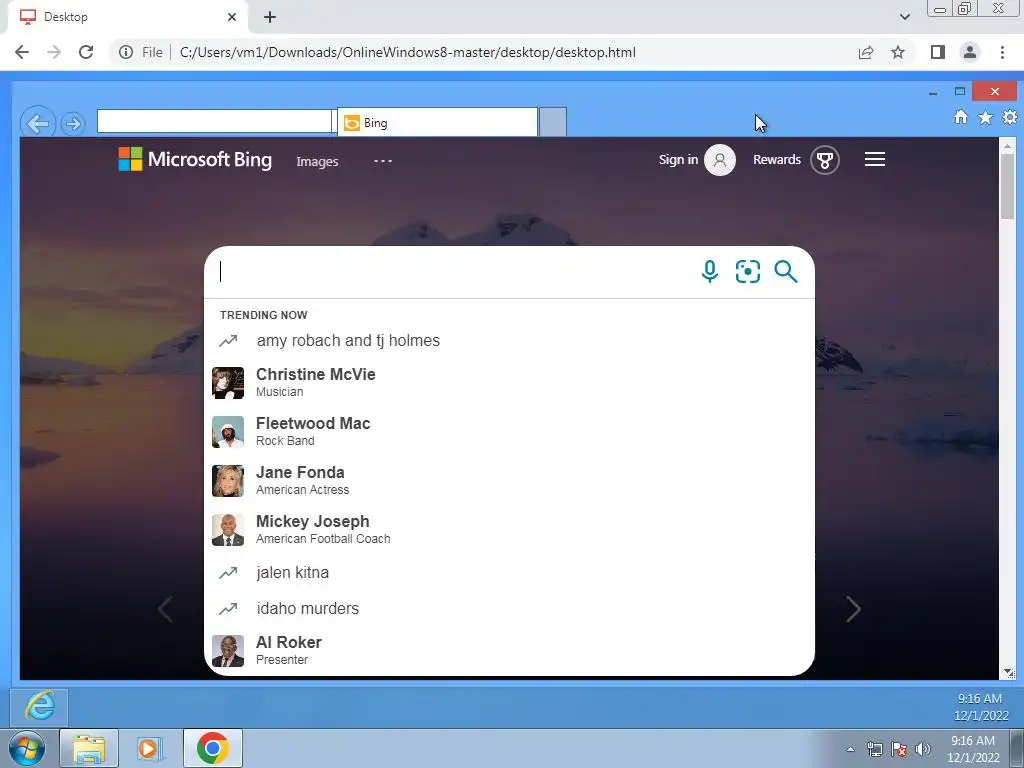Viewport: 1024px width, 768px height.
Task: Select Jane Fonda suggestion
Action: click(509, 481)
